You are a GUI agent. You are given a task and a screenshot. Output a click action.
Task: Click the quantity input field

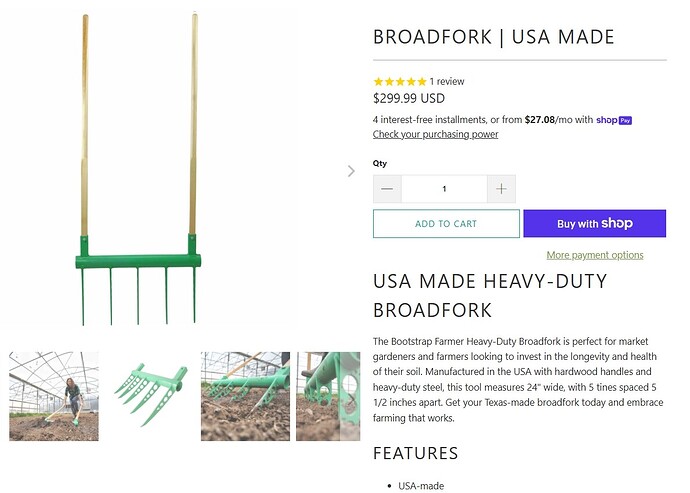coord(444,189)
